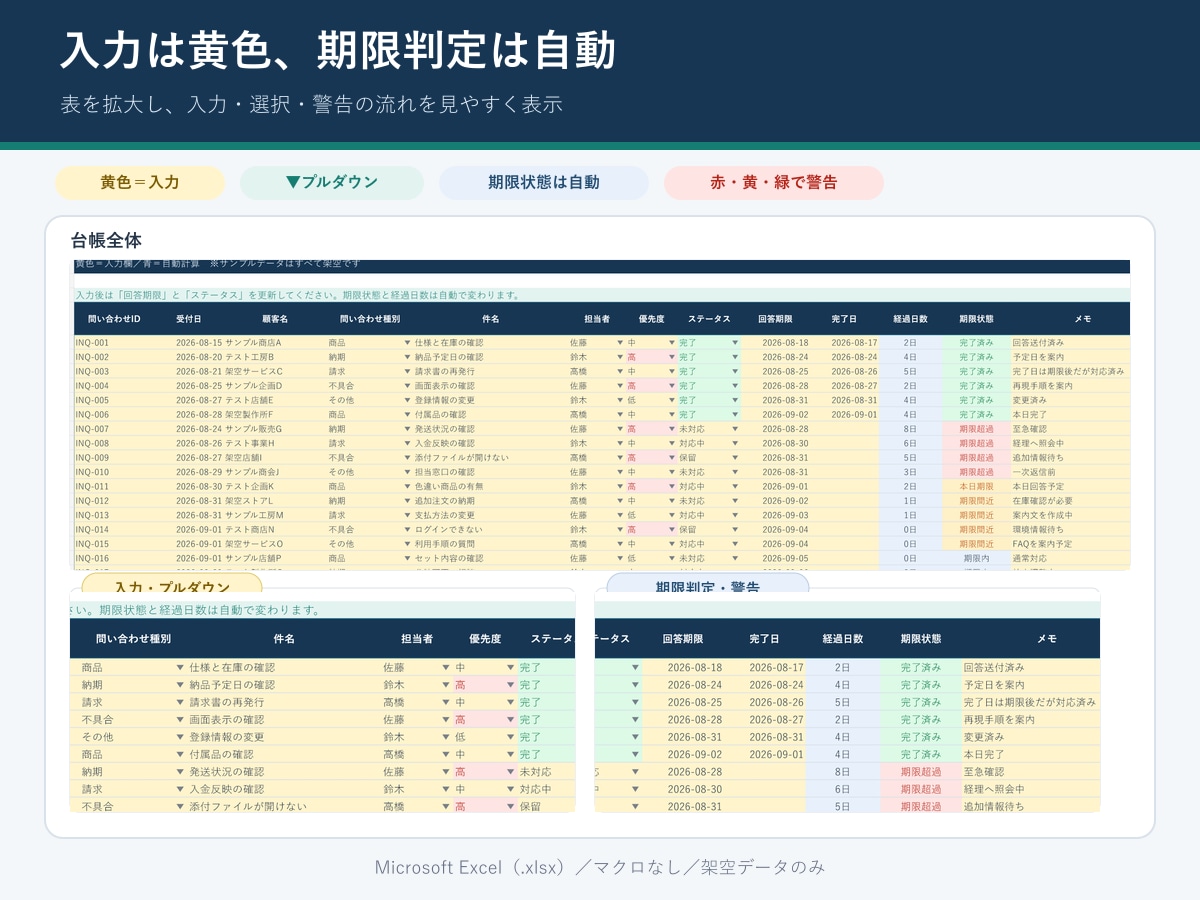The width and height of the screenshot is (1200, 900).
Task: Open 担当者 dropdown for 付属品の確認 in 入力・プルダウン panel
Action: click(x=446, y=754)
